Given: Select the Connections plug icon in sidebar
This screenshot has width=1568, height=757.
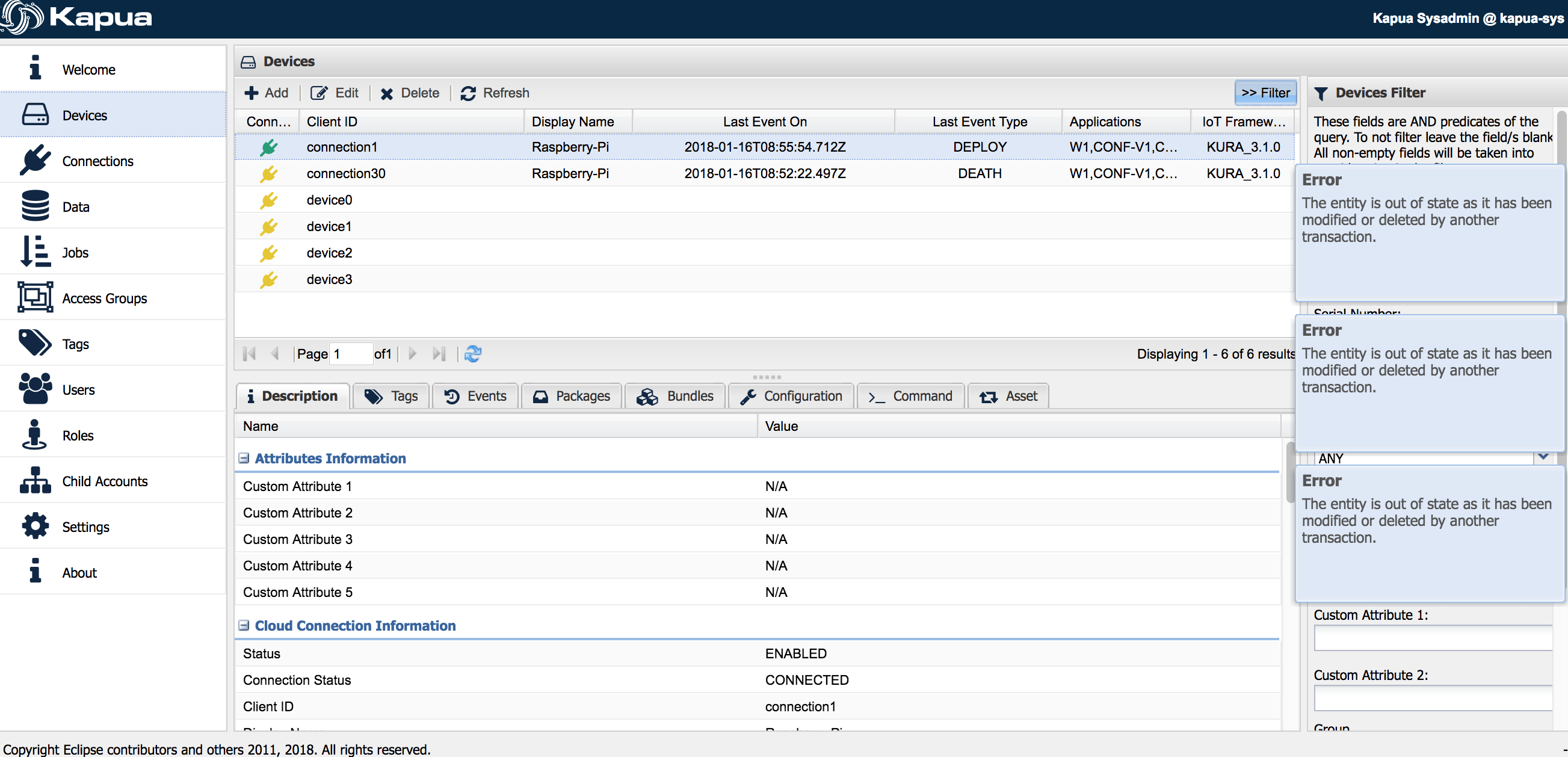Looking at the screenshot, I should pos(35,160).
